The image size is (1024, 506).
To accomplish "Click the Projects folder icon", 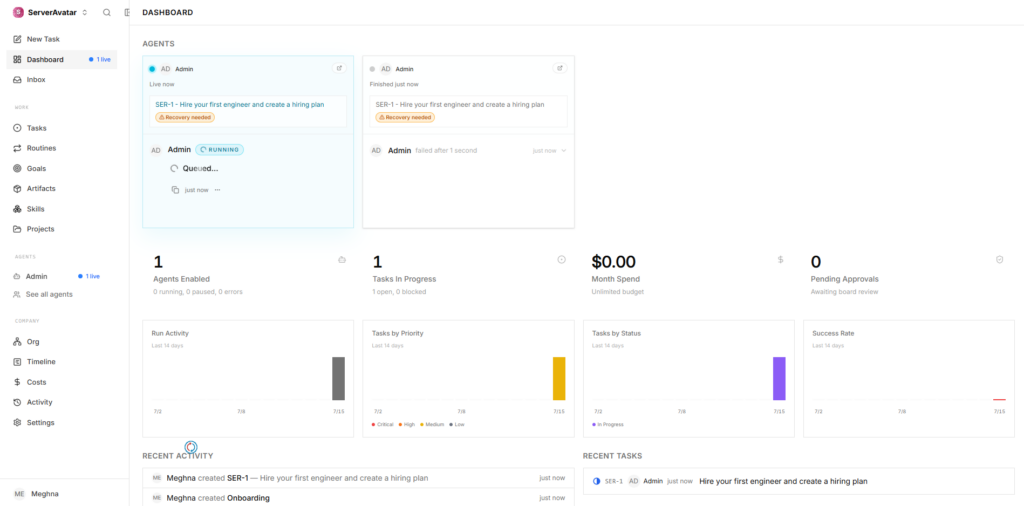I will 18,229.
